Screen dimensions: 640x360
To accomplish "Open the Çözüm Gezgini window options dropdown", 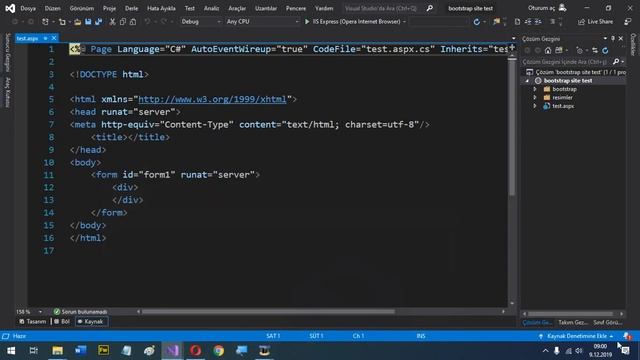I will click(x=605, y=38).
